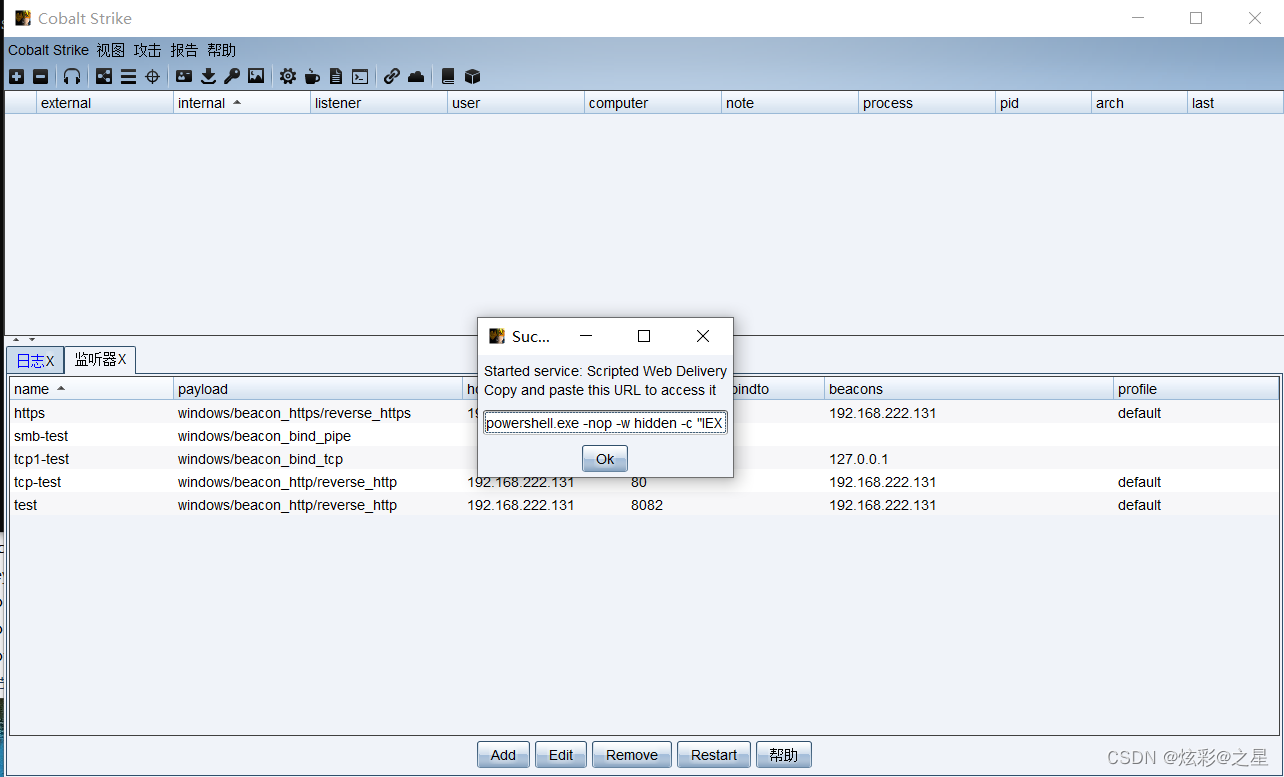Switch to session table view icon
The width and height of the screenshot is (1284, 777).
(x=128, y=76)
